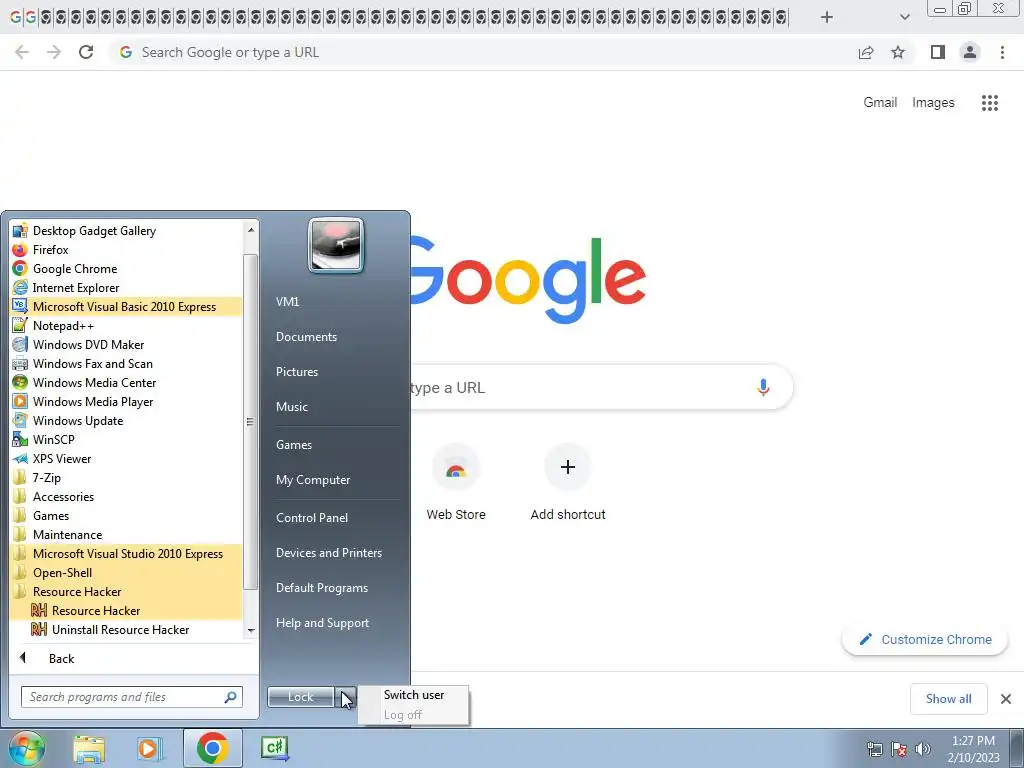Open Internet Explorer in the Start menu
Viewport: 1024px width, 768px height.
126,287
